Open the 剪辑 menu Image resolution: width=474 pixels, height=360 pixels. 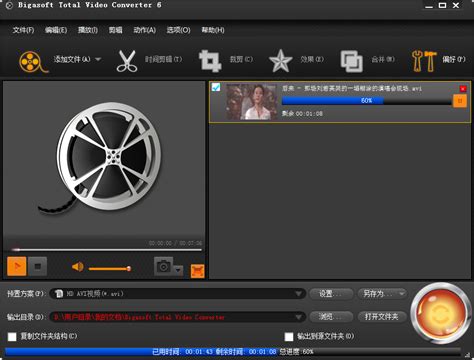click(x=115, y=30)
